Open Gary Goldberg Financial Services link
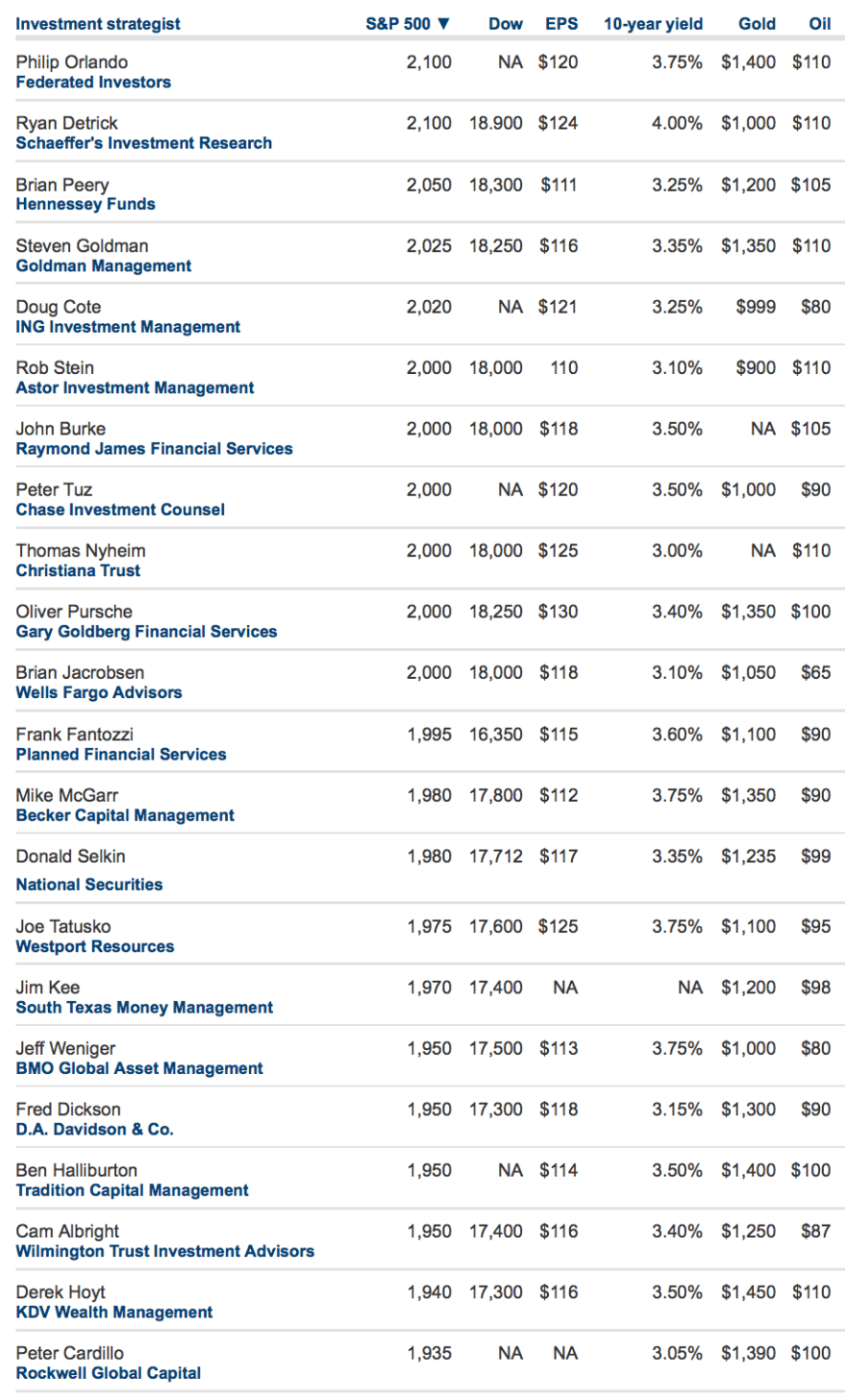Viewport: 845px width, 1400px height. [146, 632]
